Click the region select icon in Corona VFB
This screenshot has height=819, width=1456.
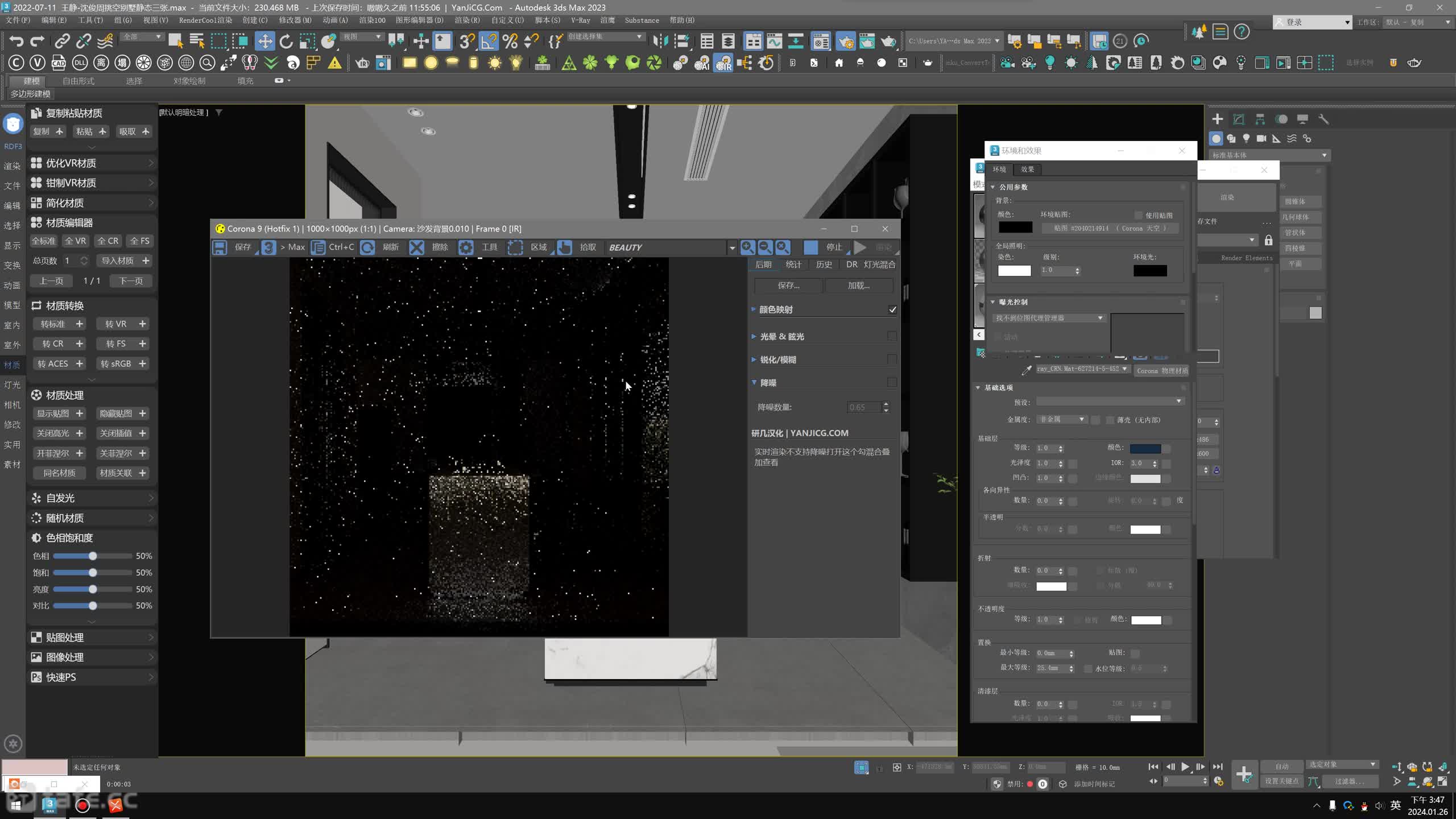(515, 247)
